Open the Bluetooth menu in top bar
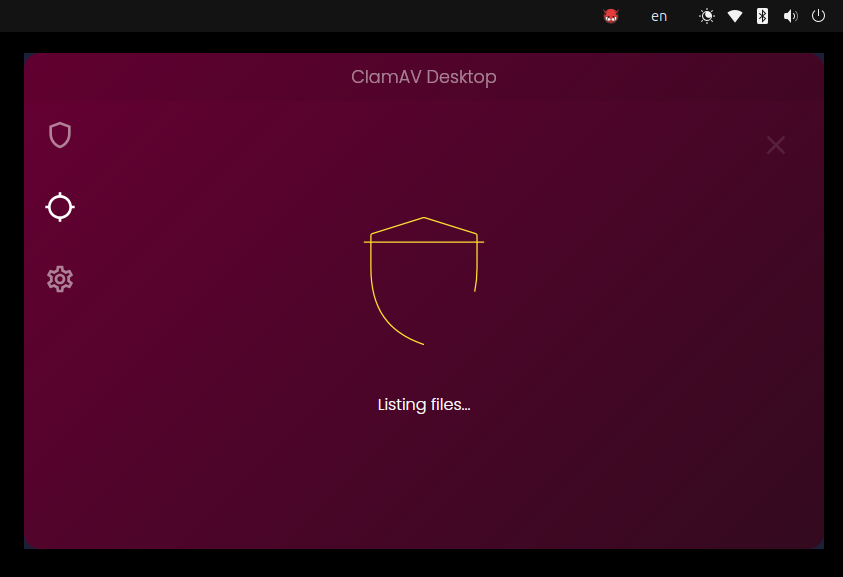Image resolution: width=843 pixels, height=577 pixels. [762, 16]
